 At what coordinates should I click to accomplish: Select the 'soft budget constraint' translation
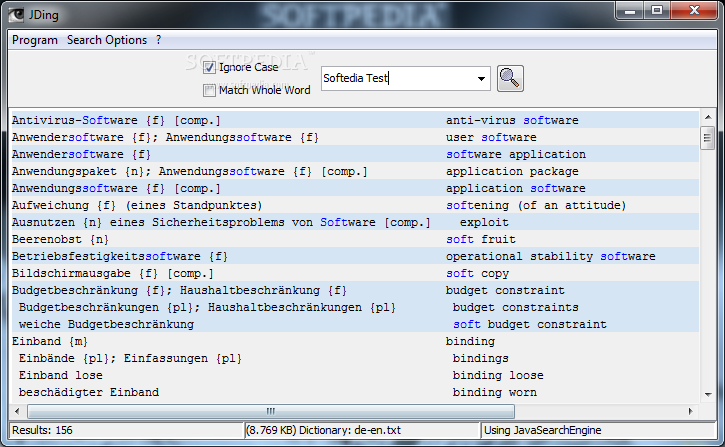coord(529,325)
